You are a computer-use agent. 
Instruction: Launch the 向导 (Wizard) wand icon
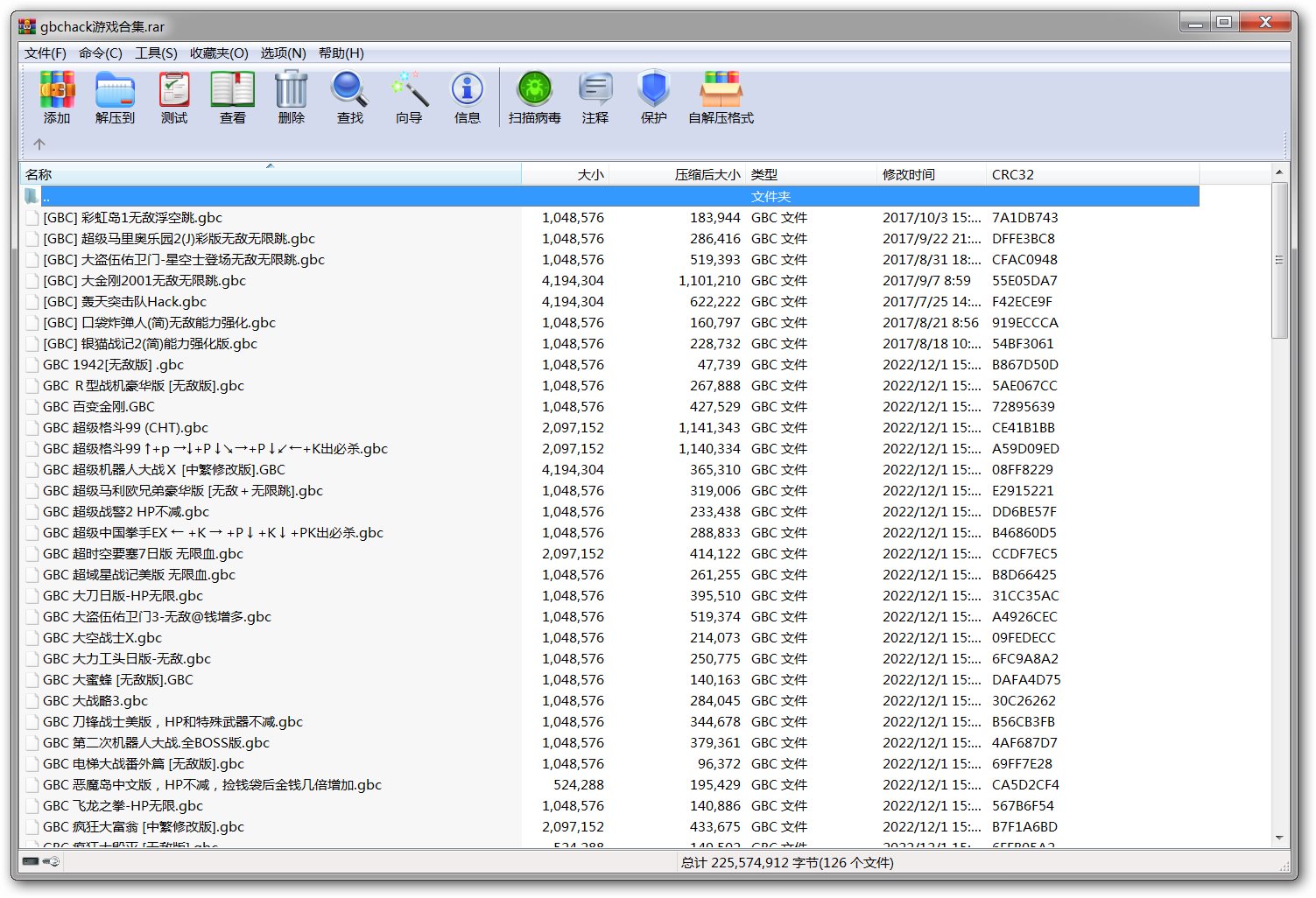409,89
